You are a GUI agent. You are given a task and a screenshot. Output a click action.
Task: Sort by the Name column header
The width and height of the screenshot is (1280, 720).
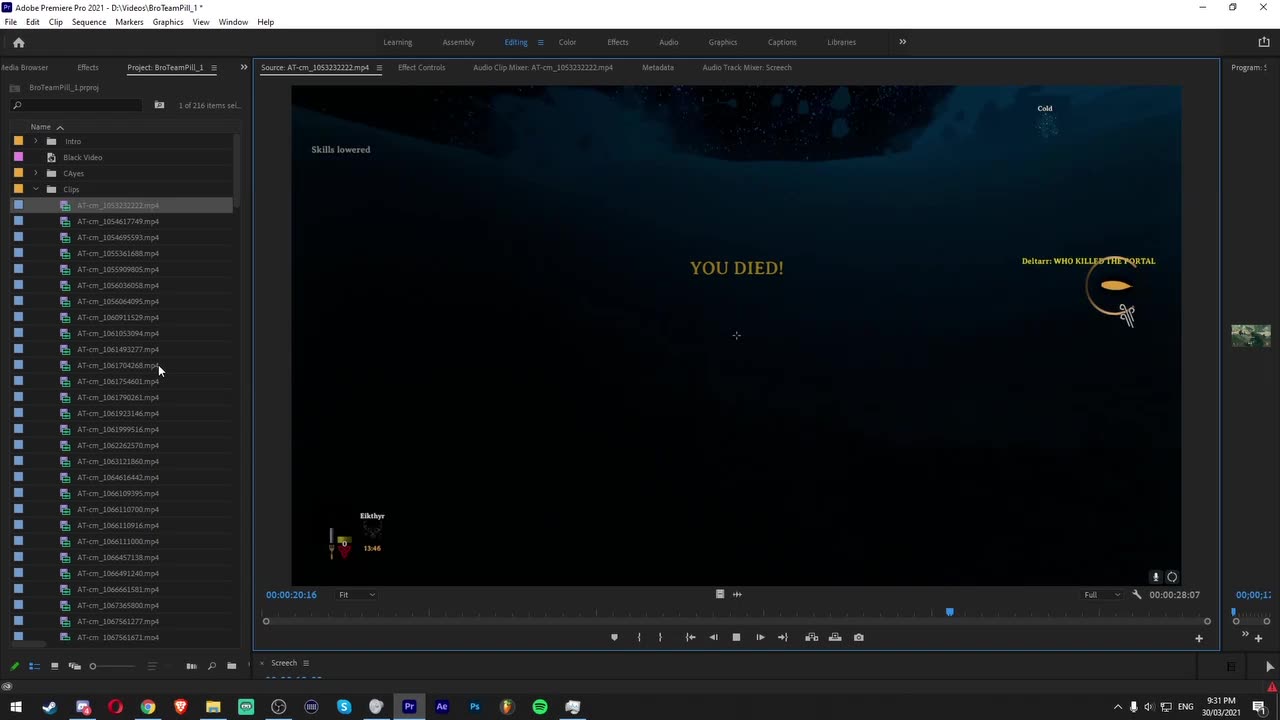click(x=40, y=127)
